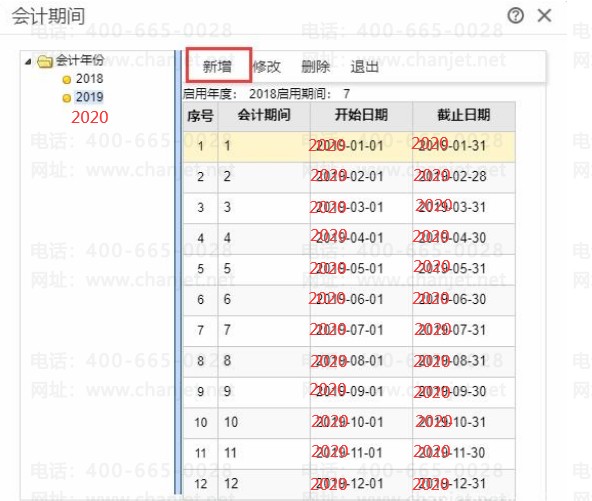The width and height of the screenshot is (592, 501).
Task: Select end date cell ending -08-31
Action: click(464, 361)
